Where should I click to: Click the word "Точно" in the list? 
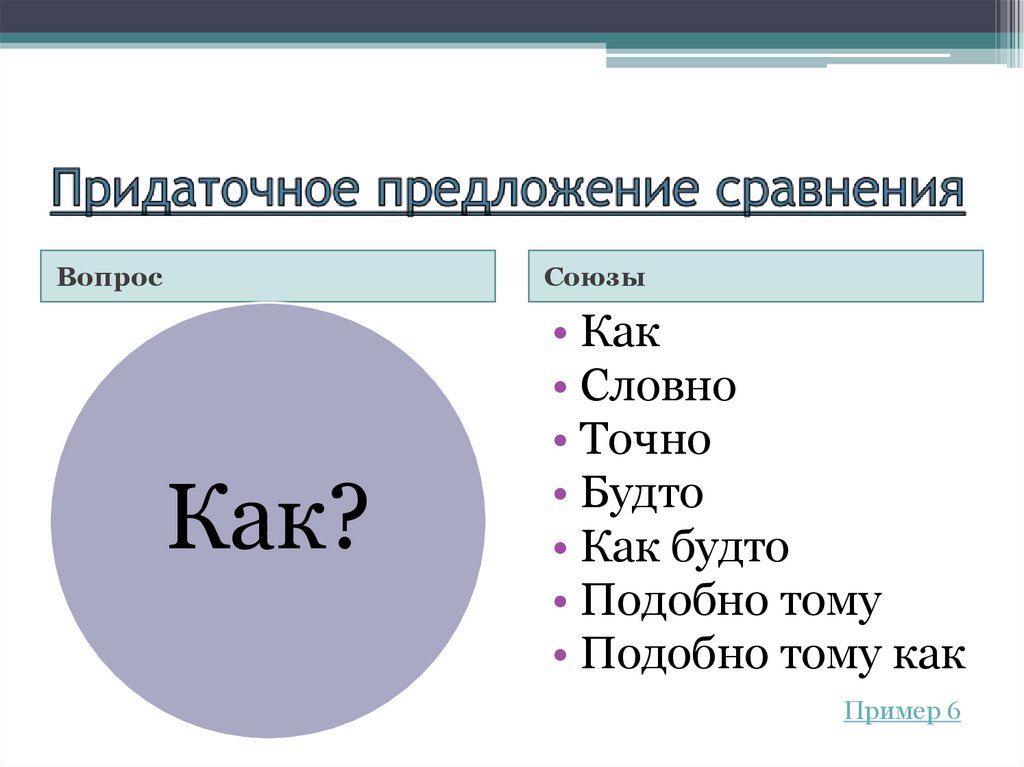coord(645,439)
